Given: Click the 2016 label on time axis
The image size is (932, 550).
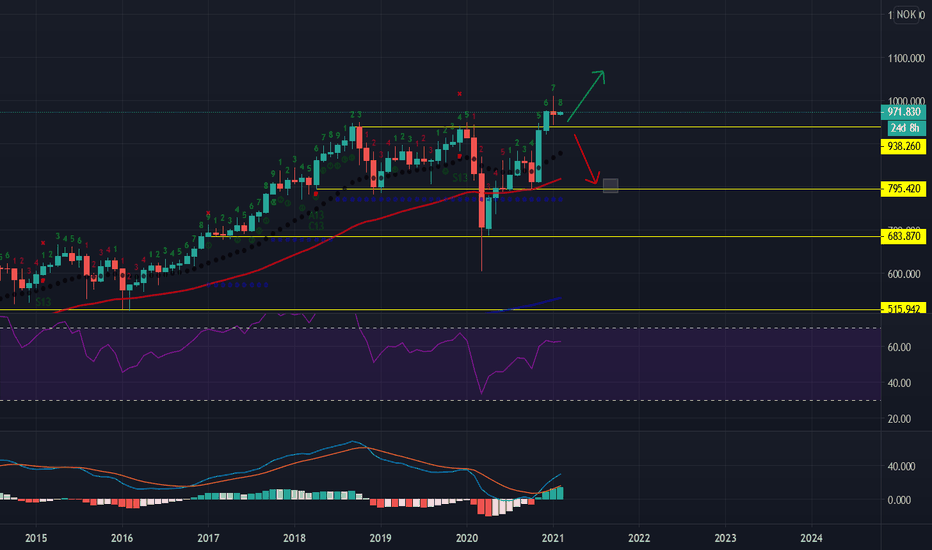Looking at the screenshot, I should tap(122, 538).
